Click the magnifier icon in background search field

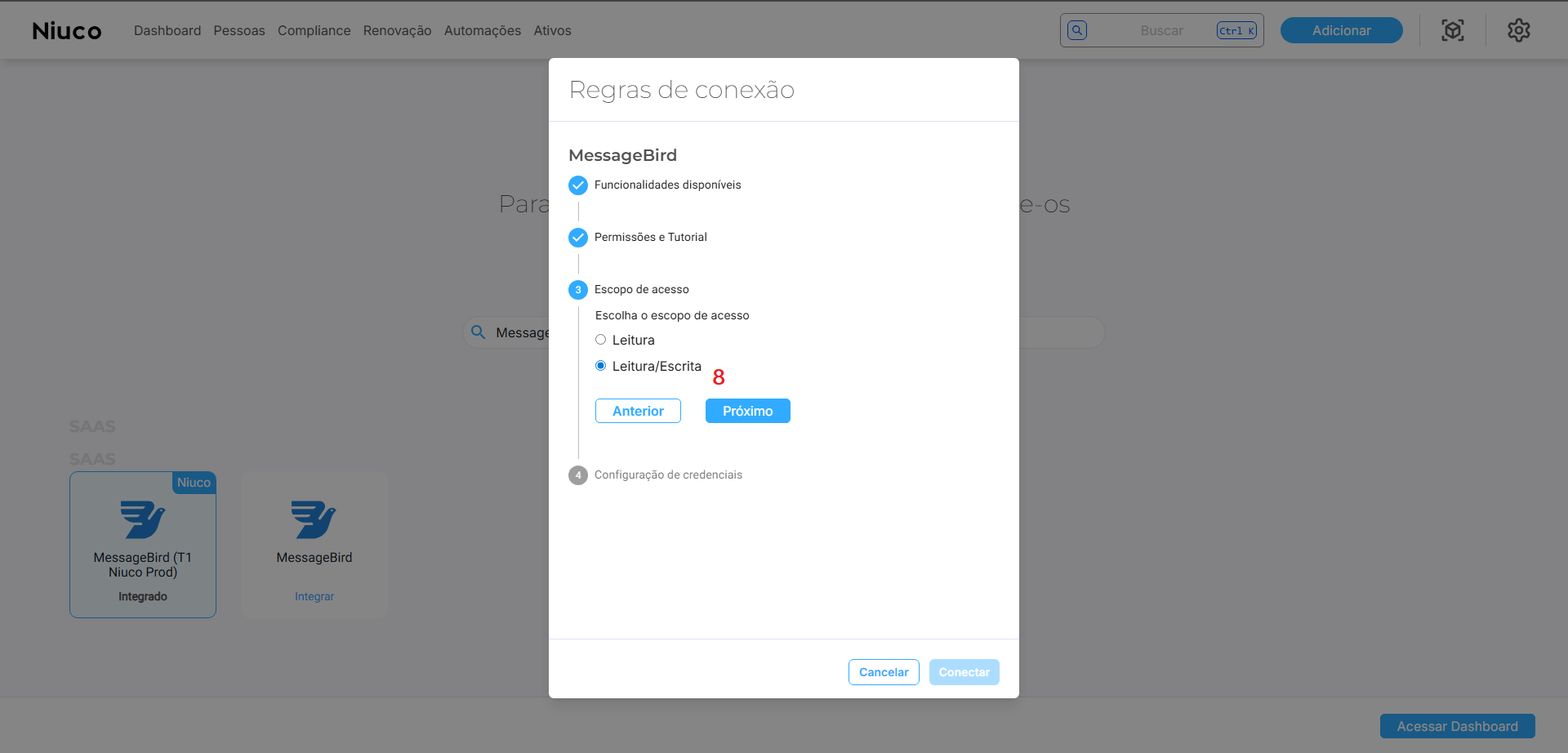[479, 332]
